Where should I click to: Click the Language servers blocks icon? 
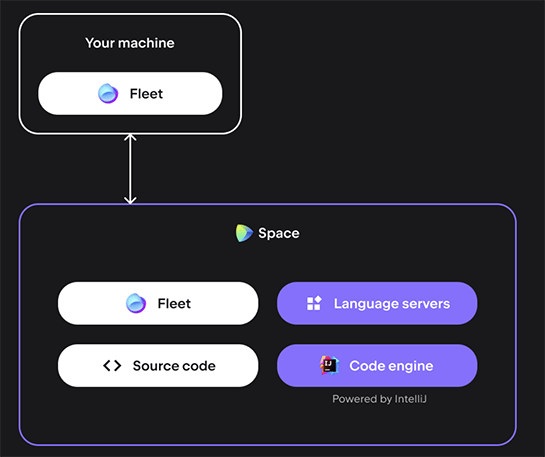314,303
